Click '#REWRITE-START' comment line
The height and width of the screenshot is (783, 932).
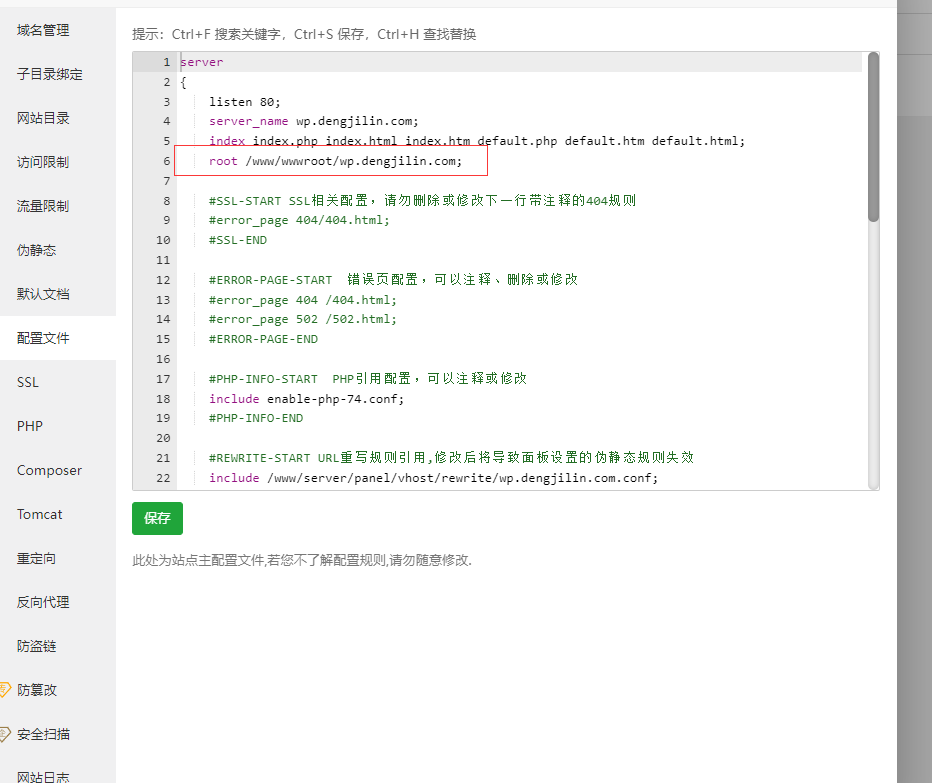click(451, 458)
